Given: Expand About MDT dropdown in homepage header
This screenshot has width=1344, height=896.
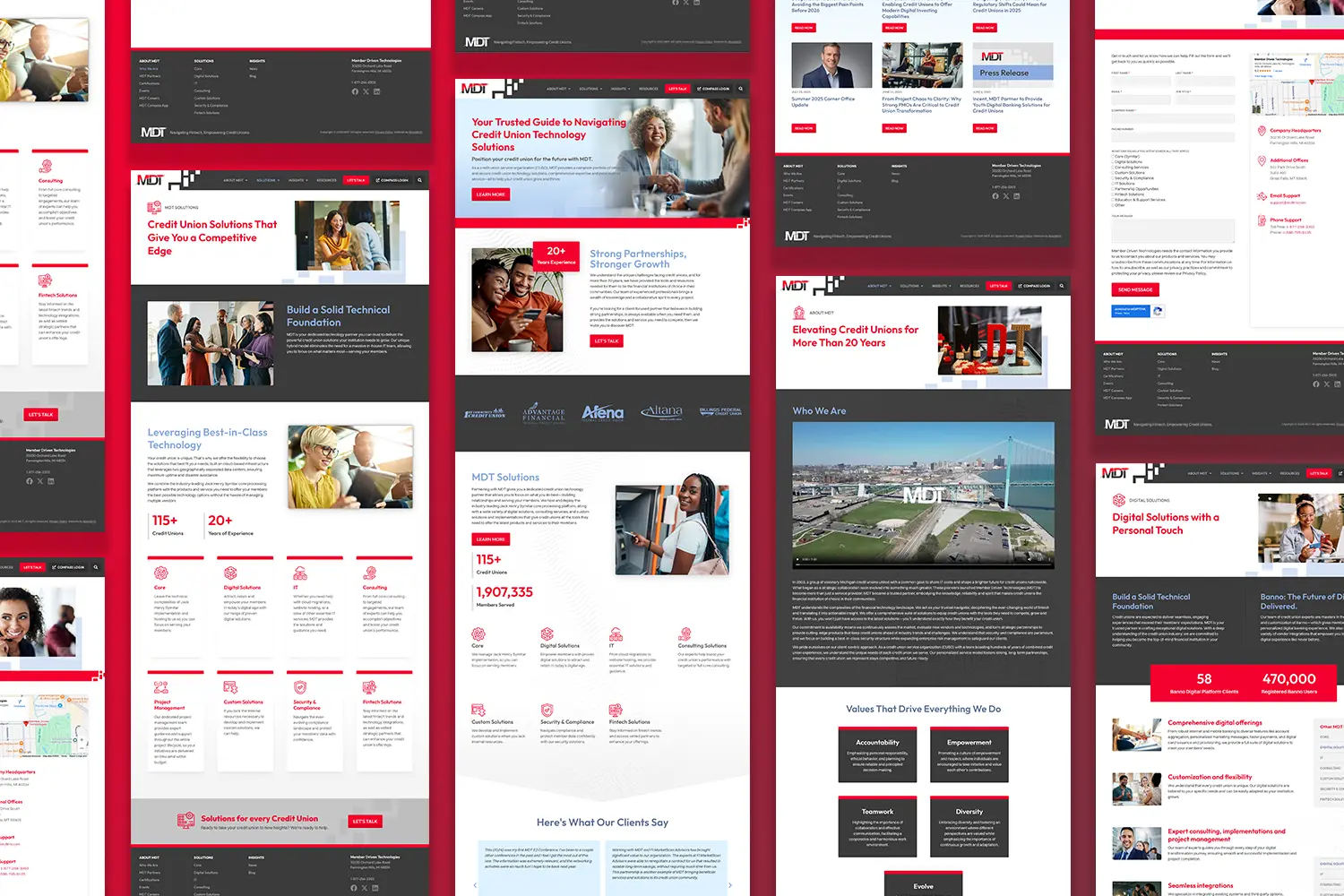Looking at the screenshot, I should [x=557, y=89].
